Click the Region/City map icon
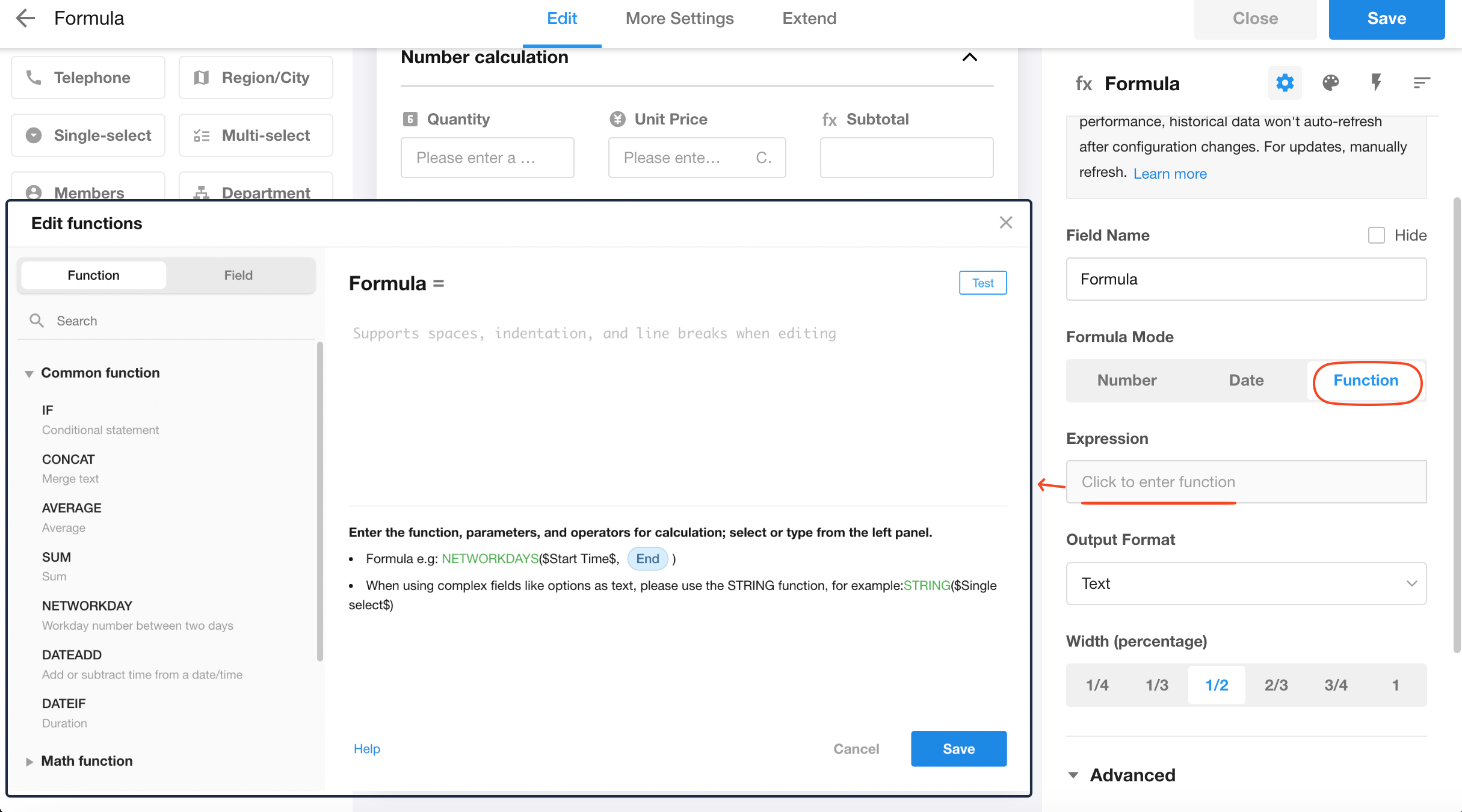Screen dimensions: 1462x812 (x=202, y=78)
